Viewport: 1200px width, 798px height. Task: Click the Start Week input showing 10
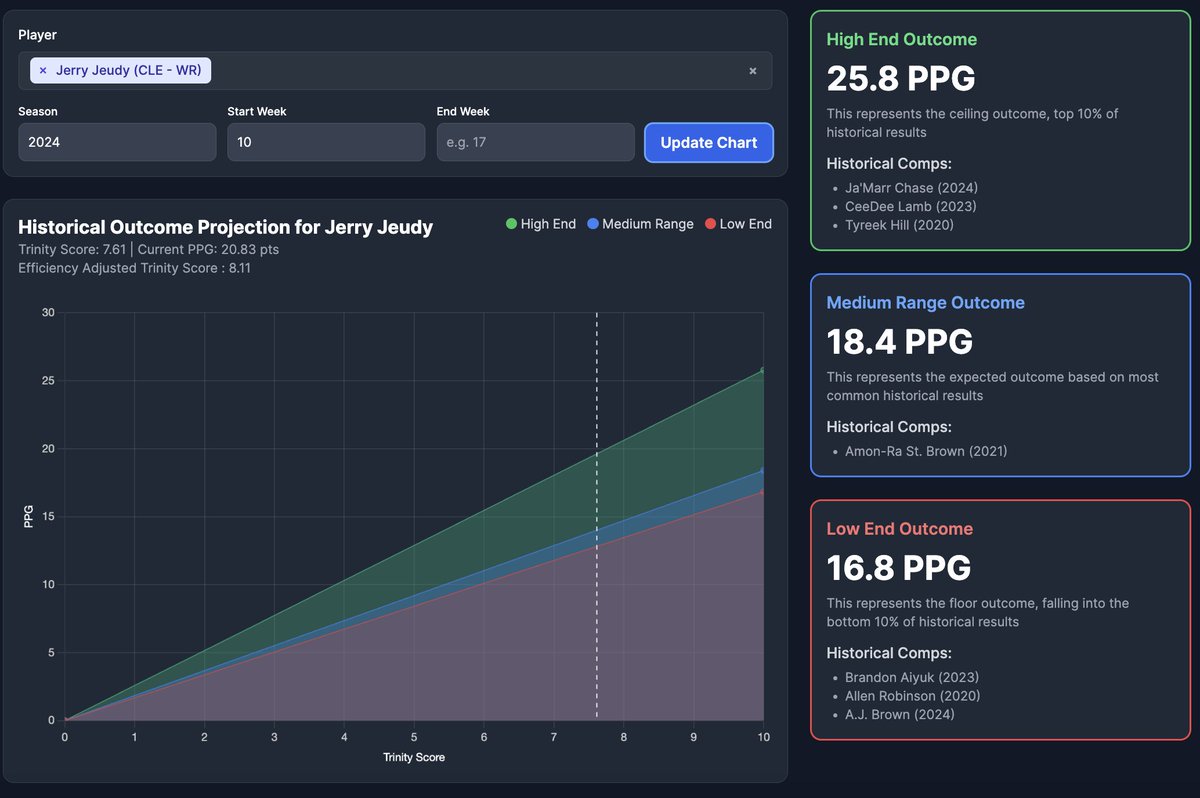pyautogui.click(x=326, y=142)
